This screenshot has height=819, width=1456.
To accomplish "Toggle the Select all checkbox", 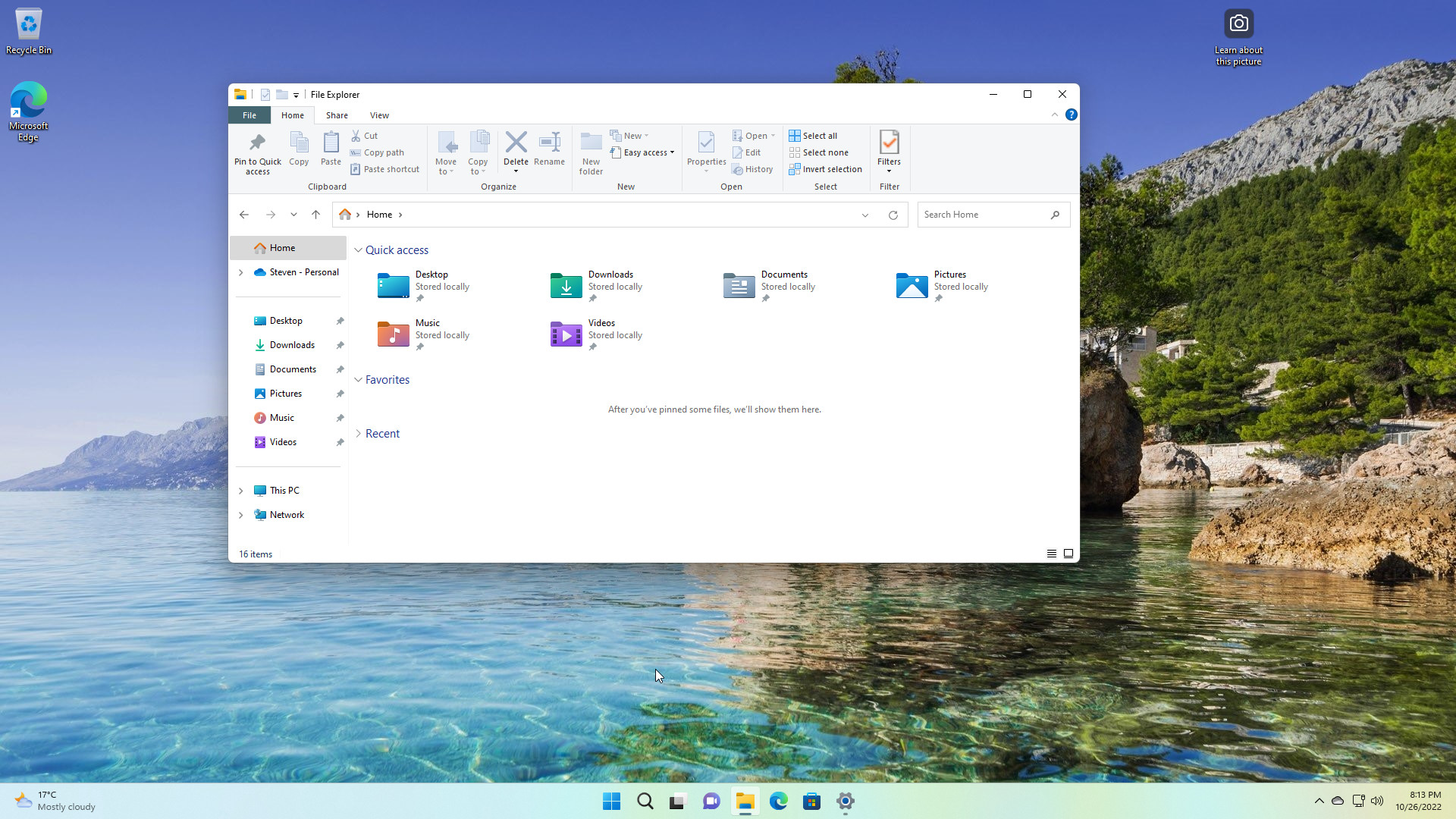I will (x=814, y=135).
